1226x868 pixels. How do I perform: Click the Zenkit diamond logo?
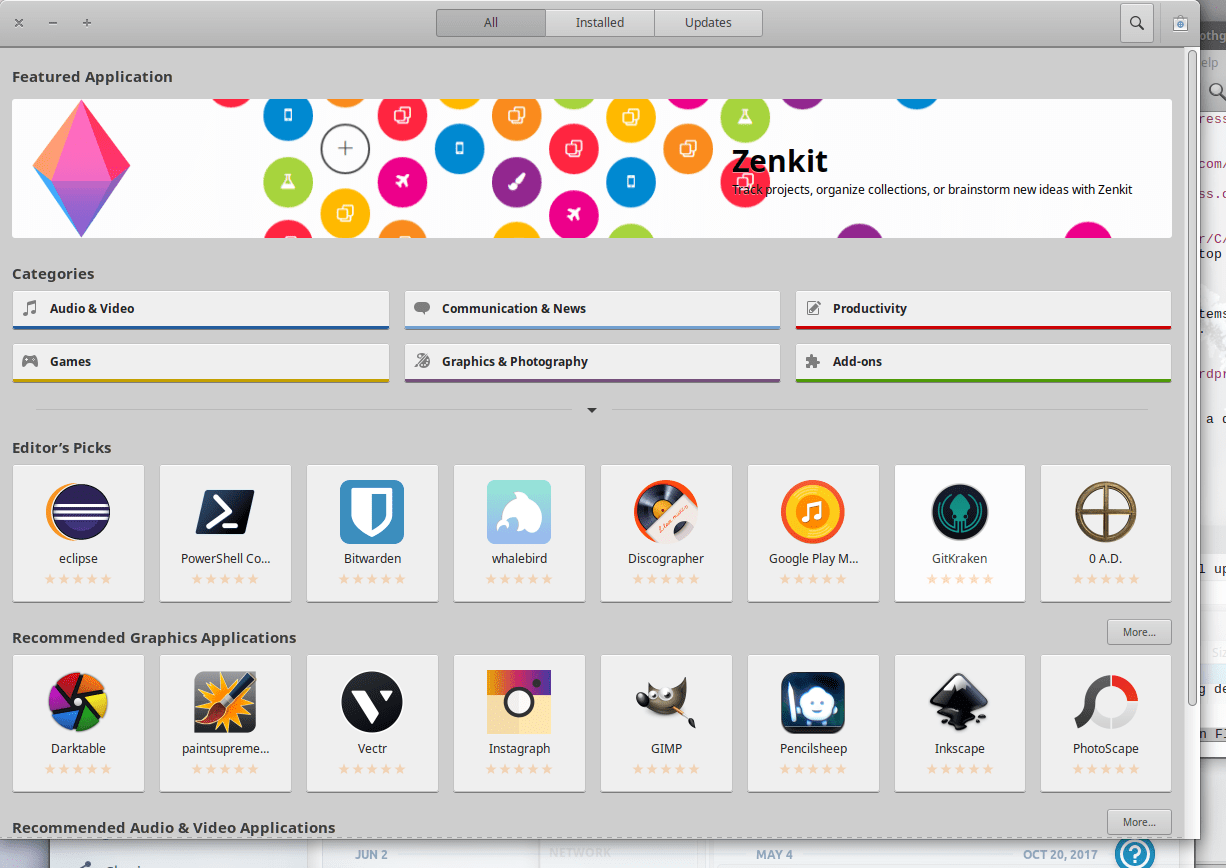point(81,168)
